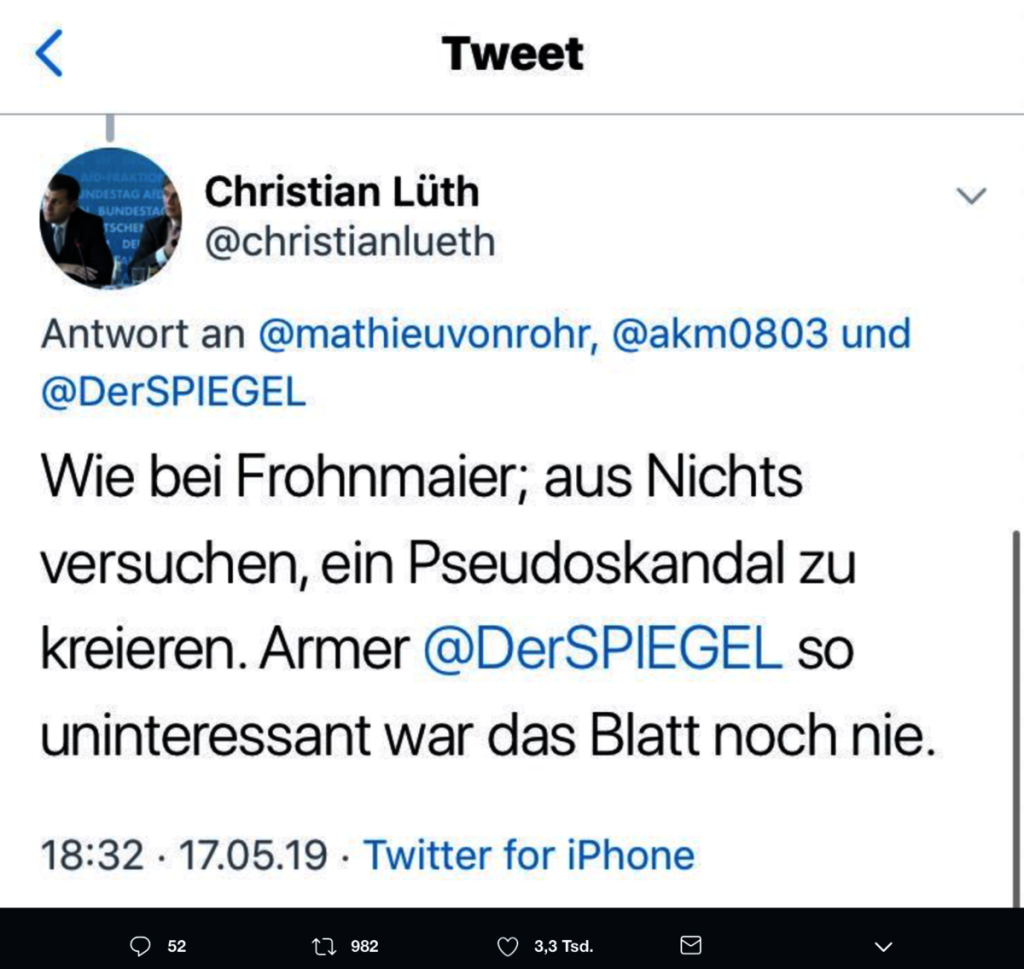Click the vertical scrollbar on the right
This screenshot has height=969, width=1024.
1016,700
